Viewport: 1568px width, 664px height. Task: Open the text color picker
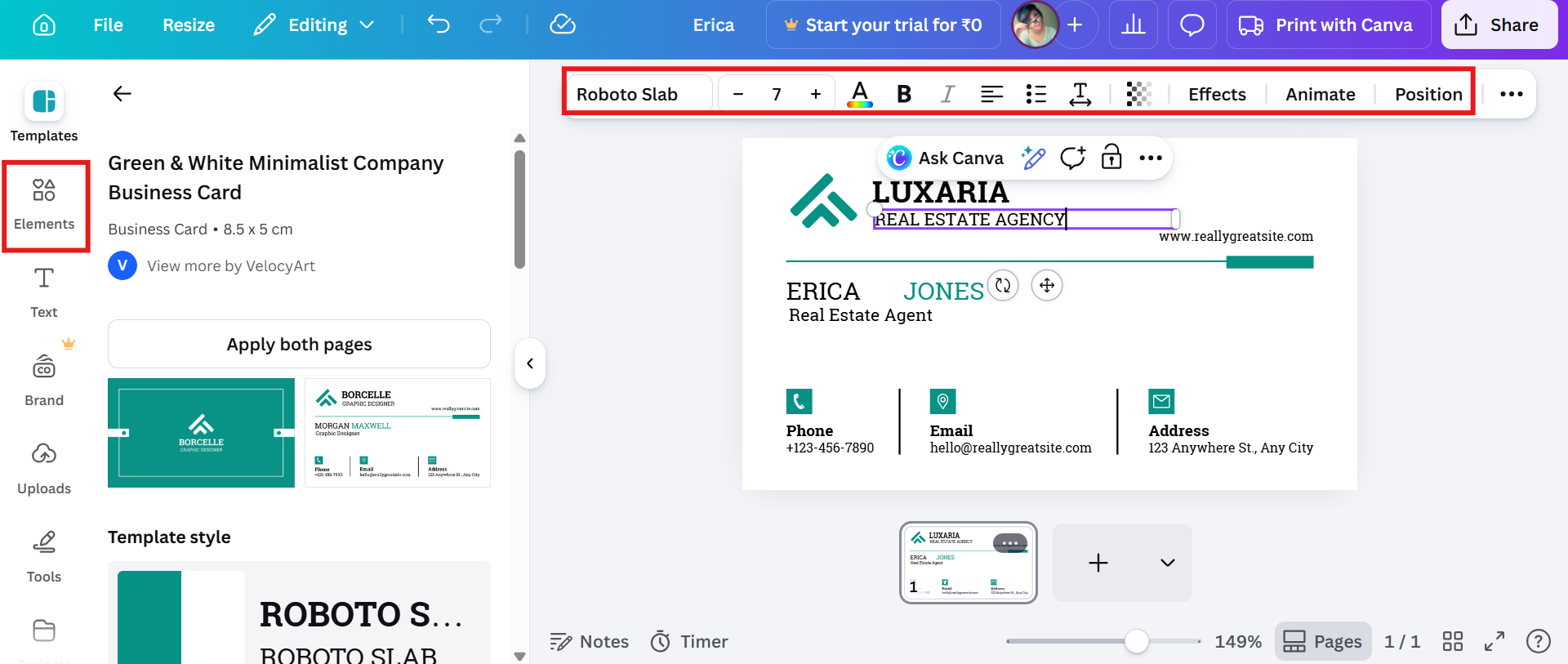(860, 94)
